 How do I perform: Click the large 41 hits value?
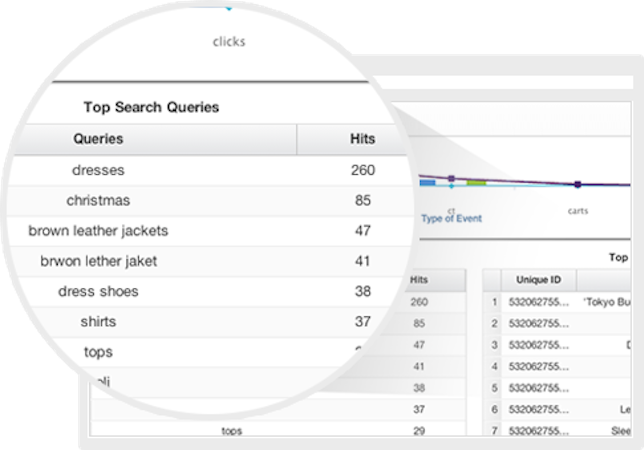pos(362,261)
